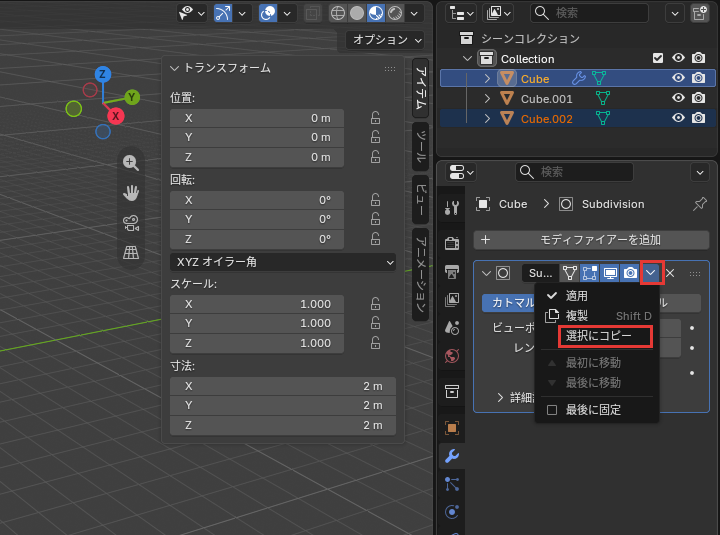Collapse Subdivision modifier panel
This screenshot has width=720, height=535.
point(486,273)
